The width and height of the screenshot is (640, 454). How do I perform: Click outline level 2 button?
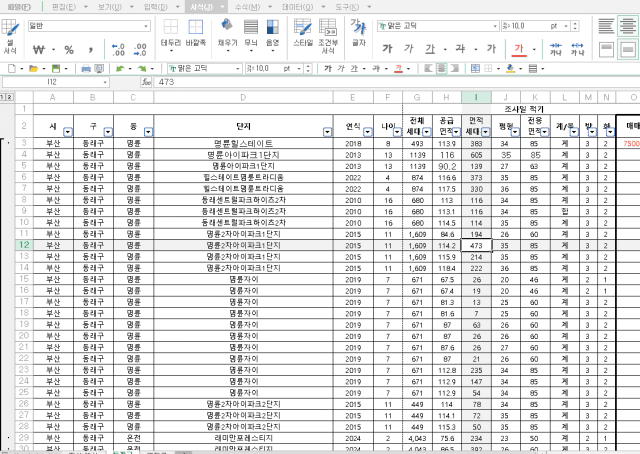click(x=9, y=97)
